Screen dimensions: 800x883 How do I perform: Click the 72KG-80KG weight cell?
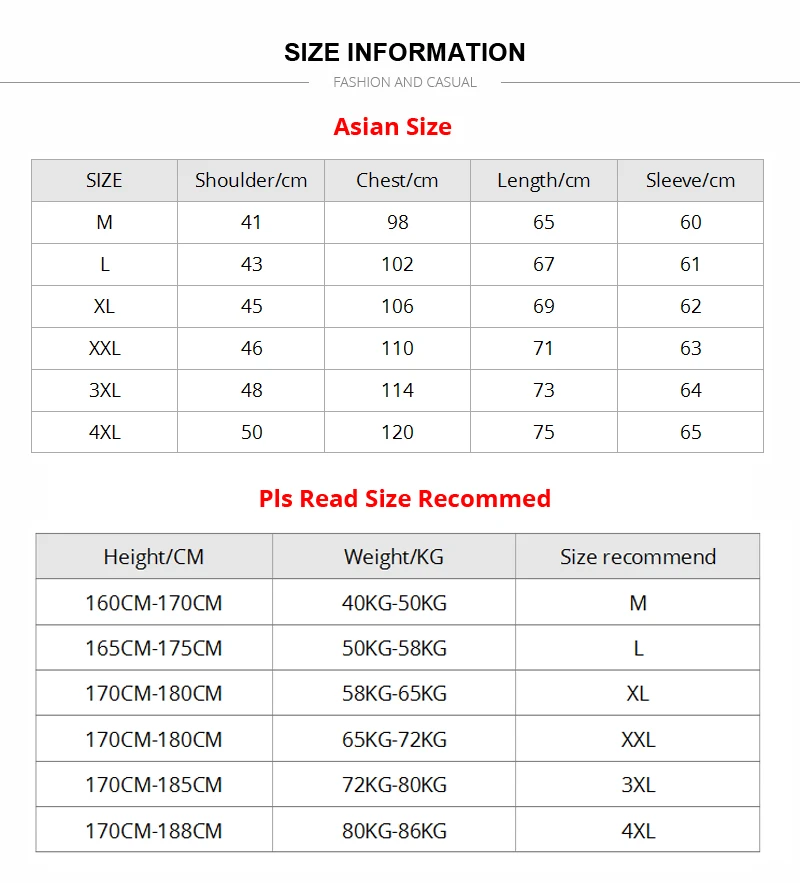394,784
